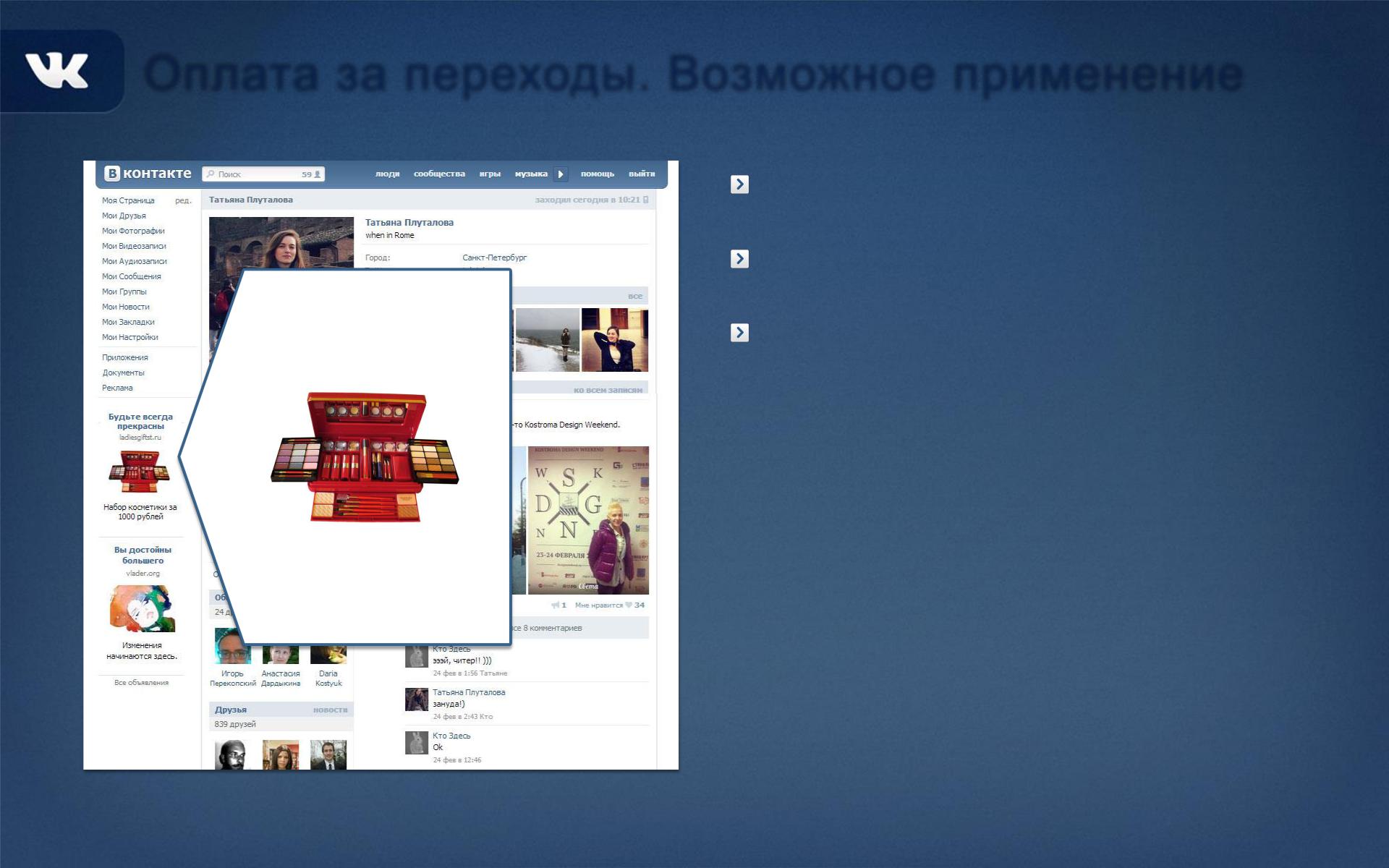Open Мои Аудиозаписи
This screenshot has height=868, width=1389.
[x=135, y=261]
